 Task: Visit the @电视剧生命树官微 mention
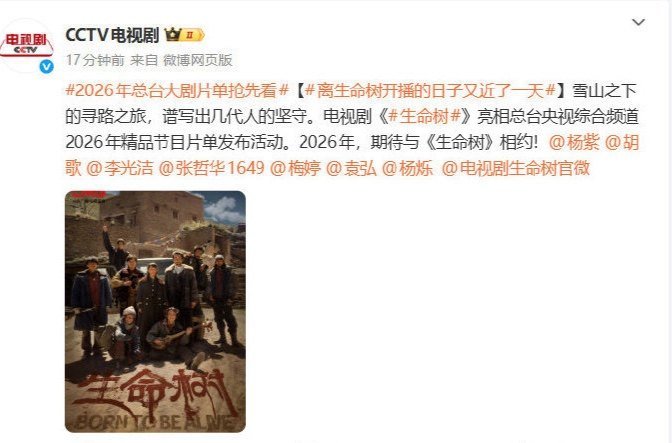point(516,168)
